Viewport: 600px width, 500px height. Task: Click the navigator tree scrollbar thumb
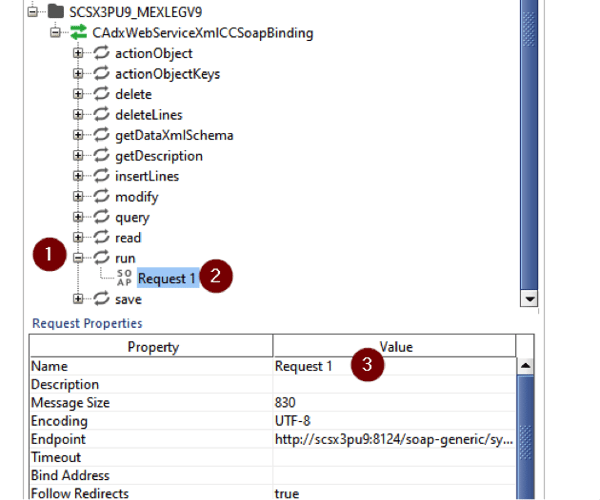coord(529,145)
